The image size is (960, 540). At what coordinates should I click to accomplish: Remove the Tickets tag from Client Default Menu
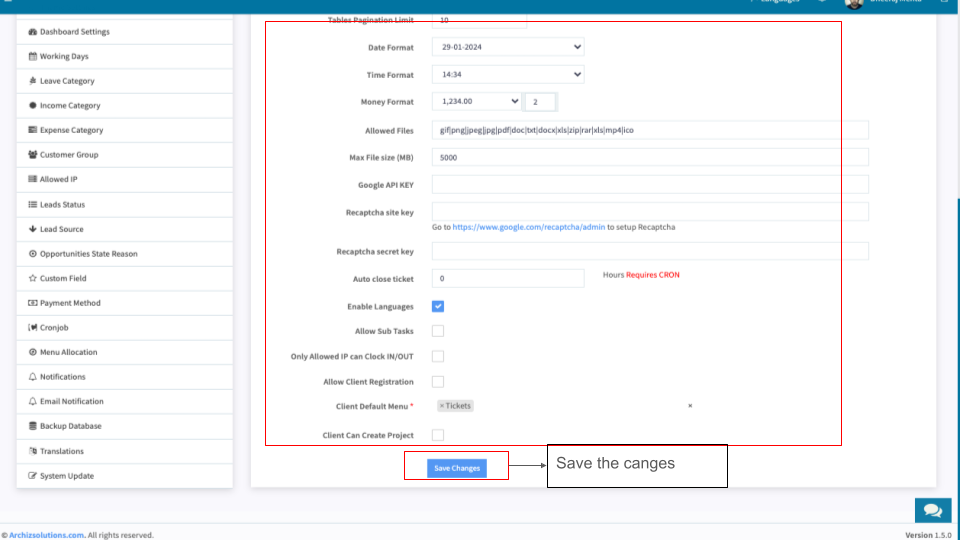pyautogui.click(x=442, y=406)
